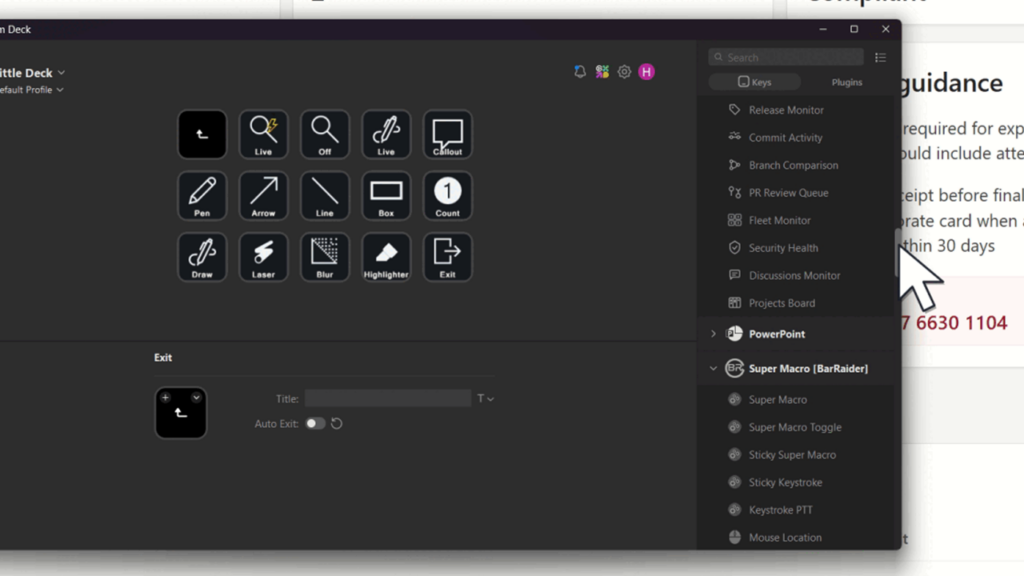Collapse the Super Macro [BarRaider] group
Viewport: 1024px width, 576px height.
[x=713, y=368]
